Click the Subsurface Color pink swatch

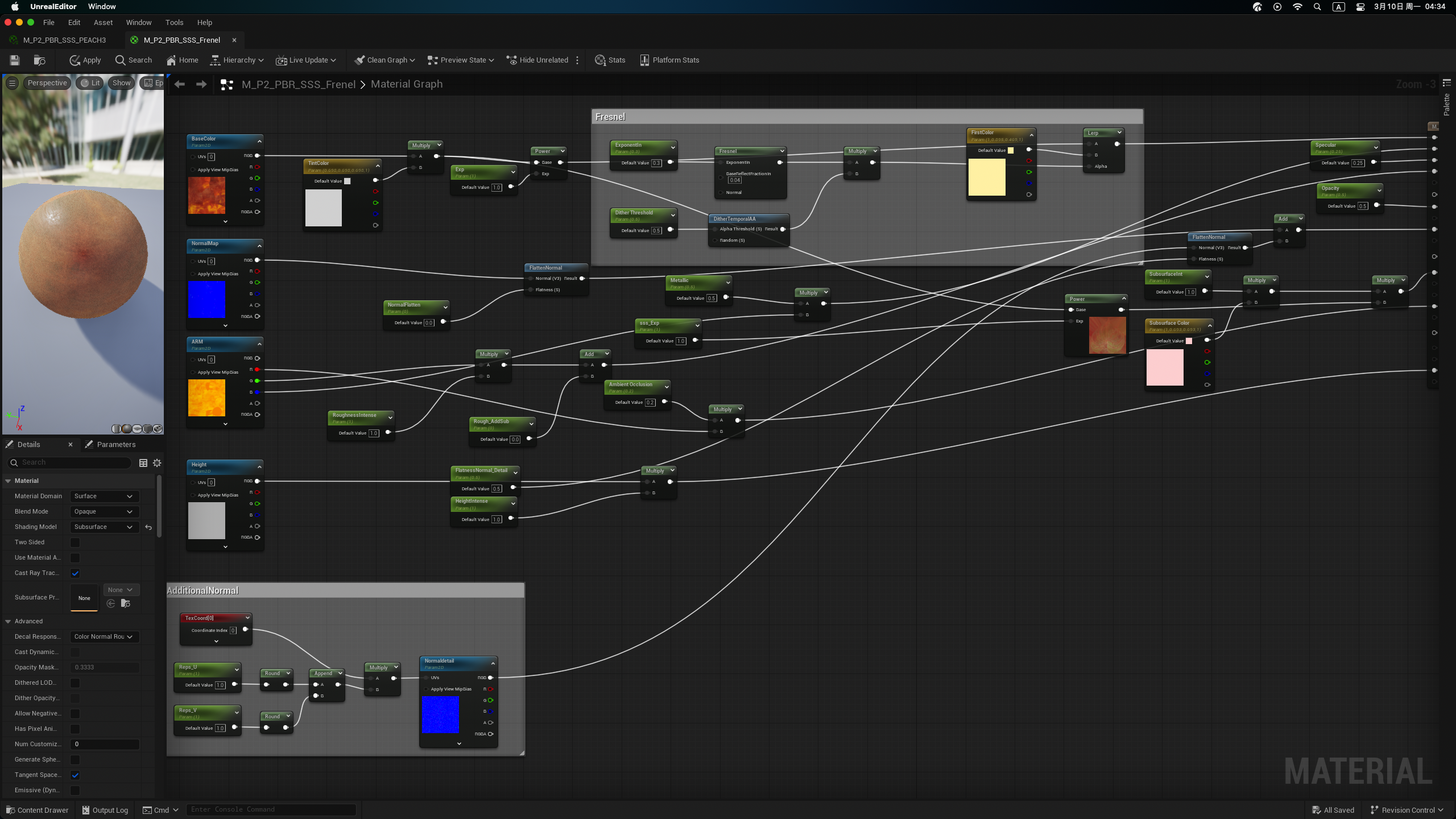coord(1164,367)
